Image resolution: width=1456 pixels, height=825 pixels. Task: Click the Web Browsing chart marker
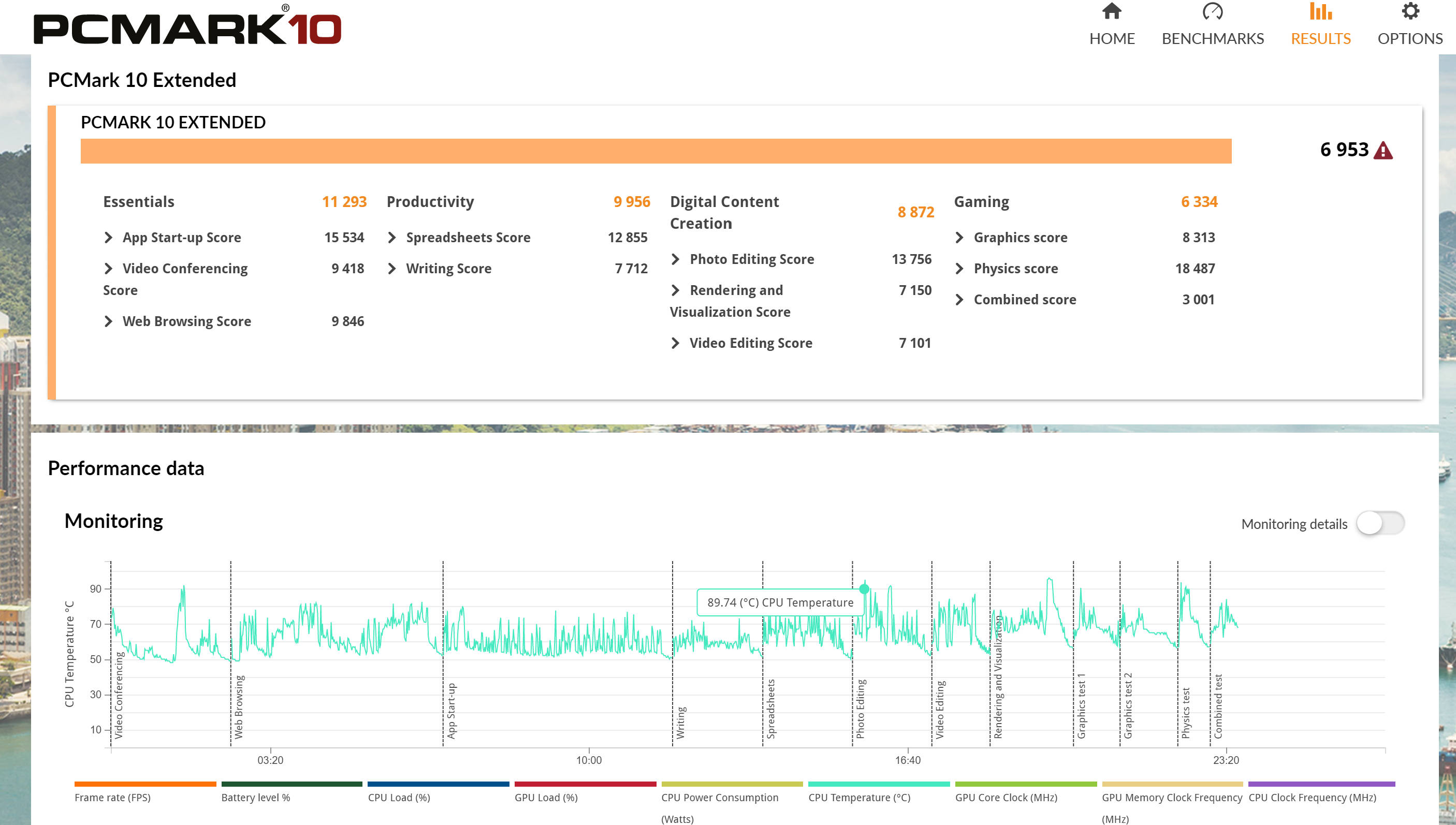coord(239,706)
